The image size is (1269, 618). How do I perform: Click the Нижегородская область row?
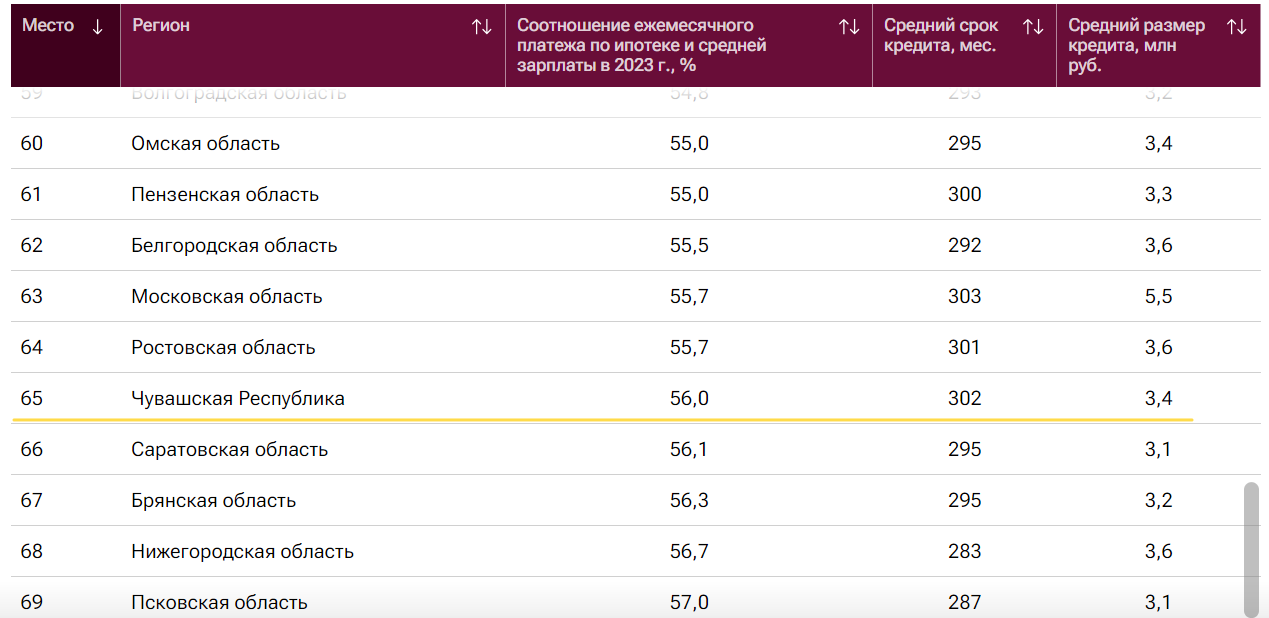tap(242, 552)
